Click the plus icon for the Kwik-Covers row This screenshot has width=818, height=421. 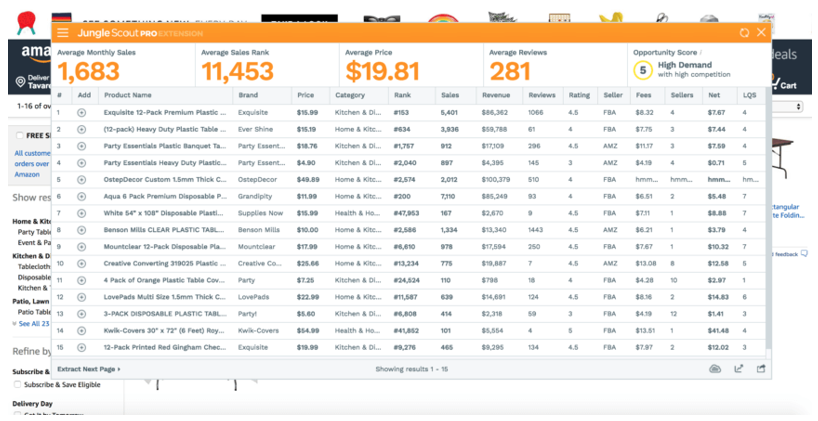point(82,330)
